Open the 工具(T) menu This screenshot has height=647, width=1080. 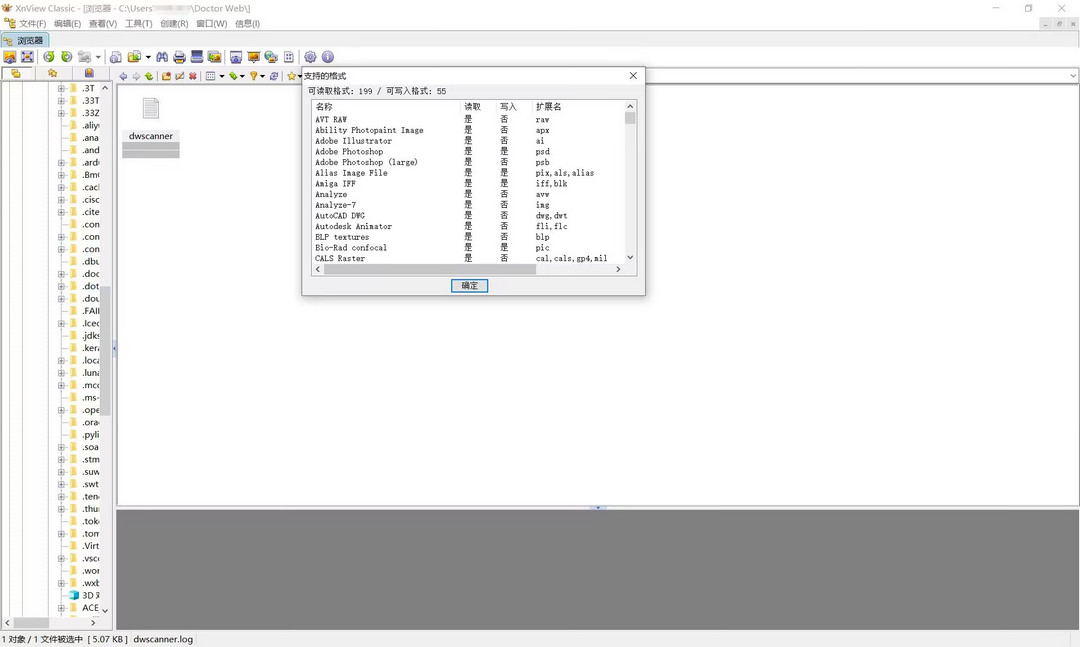click(x=138, y=23)
